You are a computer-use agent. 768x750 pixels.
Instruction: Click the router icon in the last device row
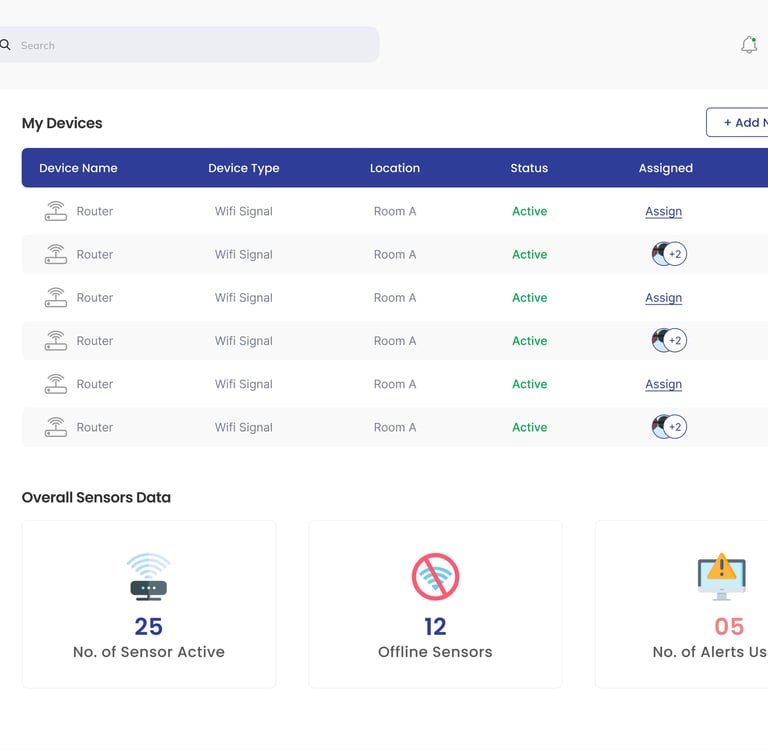[x=56, y=427]
